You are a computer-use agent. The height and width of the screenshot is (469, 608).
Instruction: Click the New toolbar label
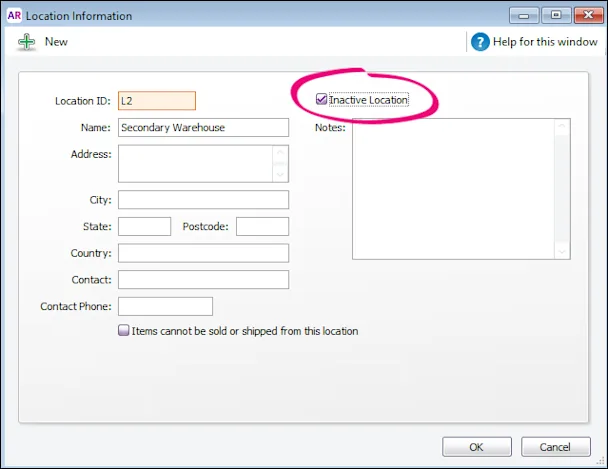(x=56, y=42)
